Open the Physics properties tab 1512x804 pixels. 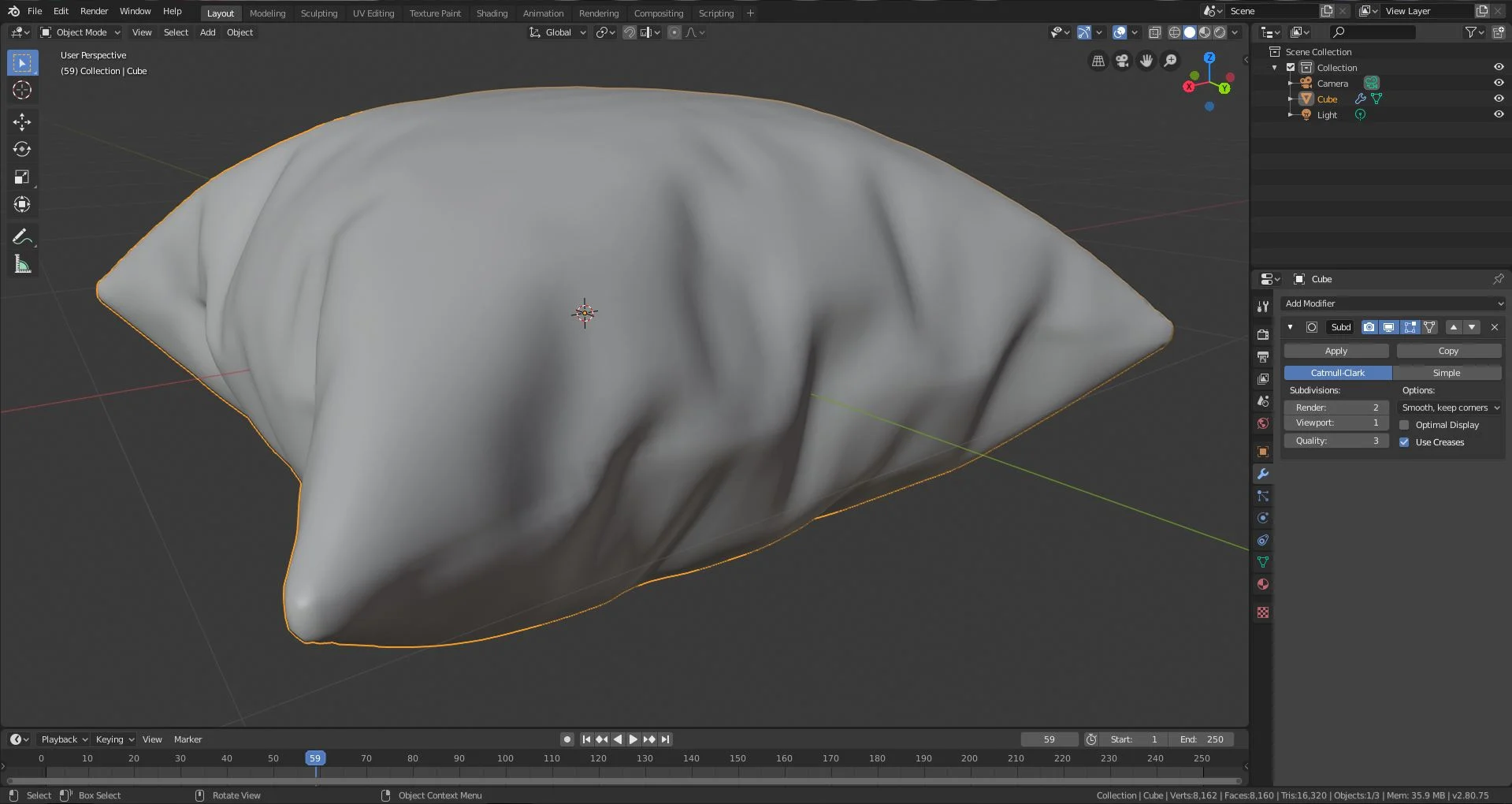(1263, 518)
